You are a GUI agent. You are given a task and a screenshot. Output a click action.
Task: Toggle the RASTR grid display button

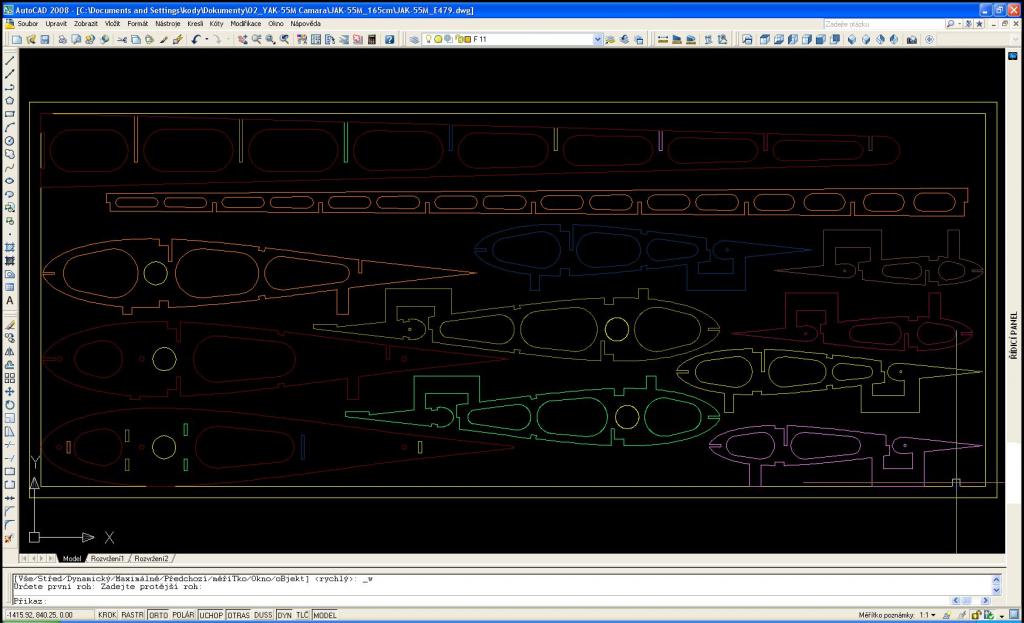(132, 615)
